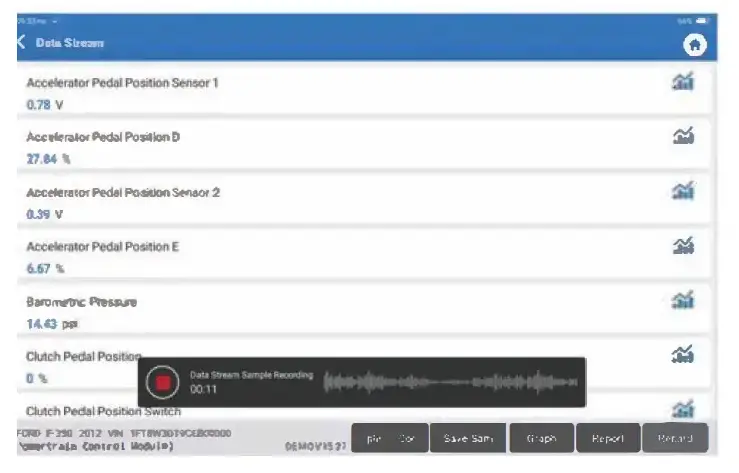Open graph for Barometric Pressure

click(683, 300)
